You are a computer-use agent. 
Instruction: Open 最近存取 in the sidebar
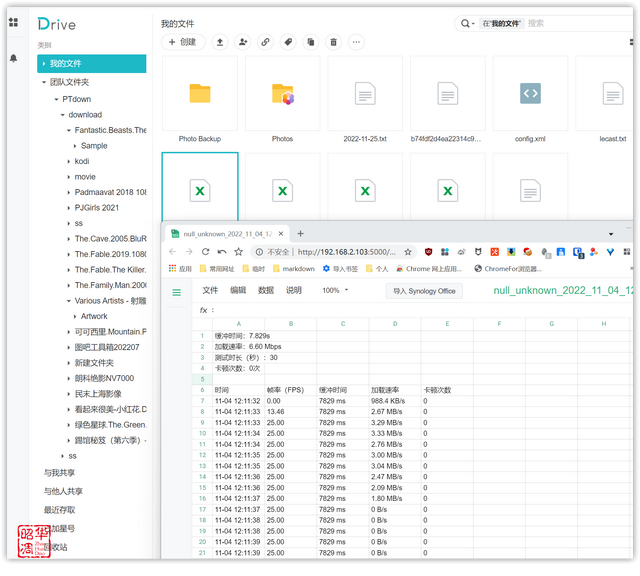pyautogui.click(x=60, y=510)
